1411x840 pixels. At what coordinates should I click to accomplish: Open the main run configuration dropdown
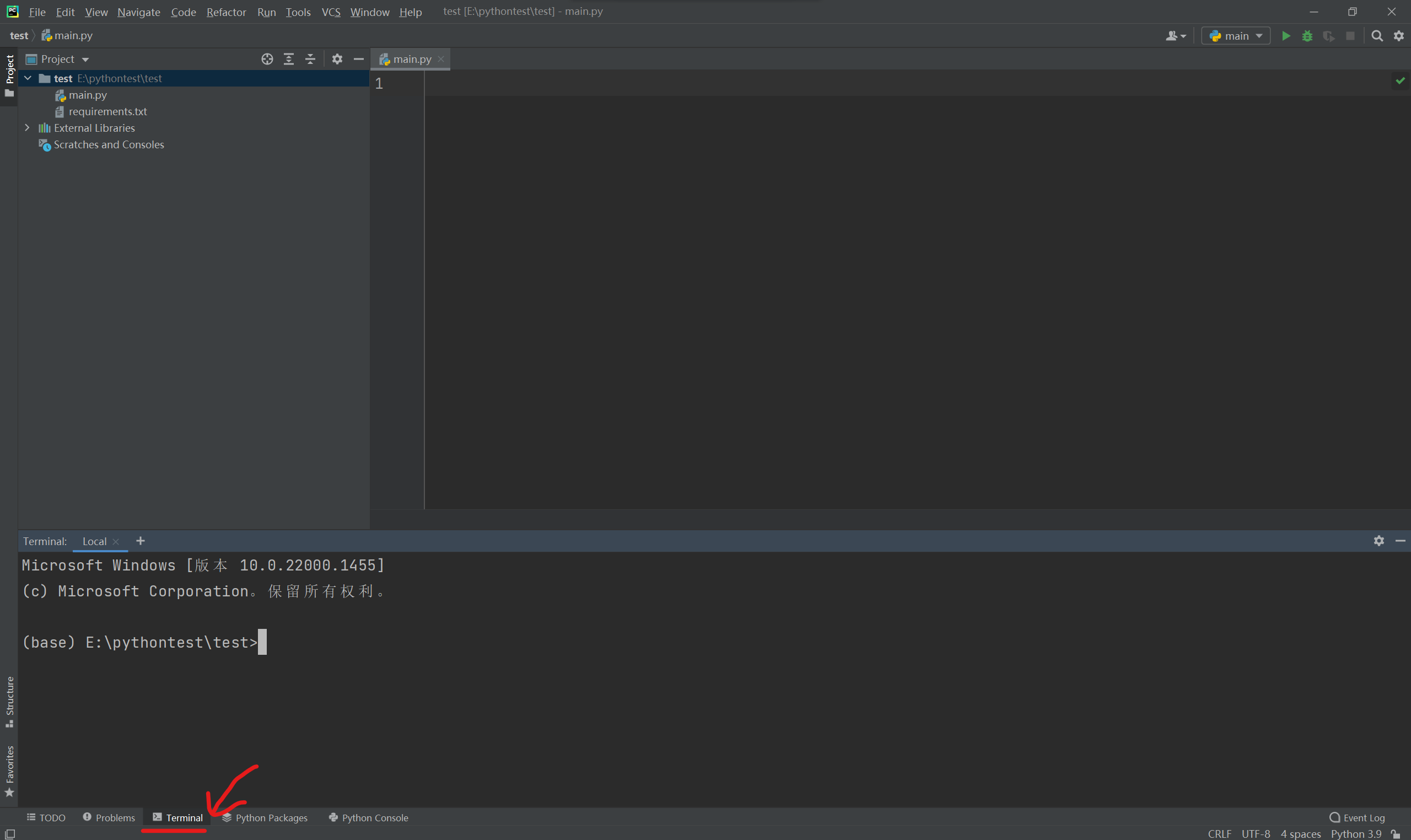(1236, 36)
